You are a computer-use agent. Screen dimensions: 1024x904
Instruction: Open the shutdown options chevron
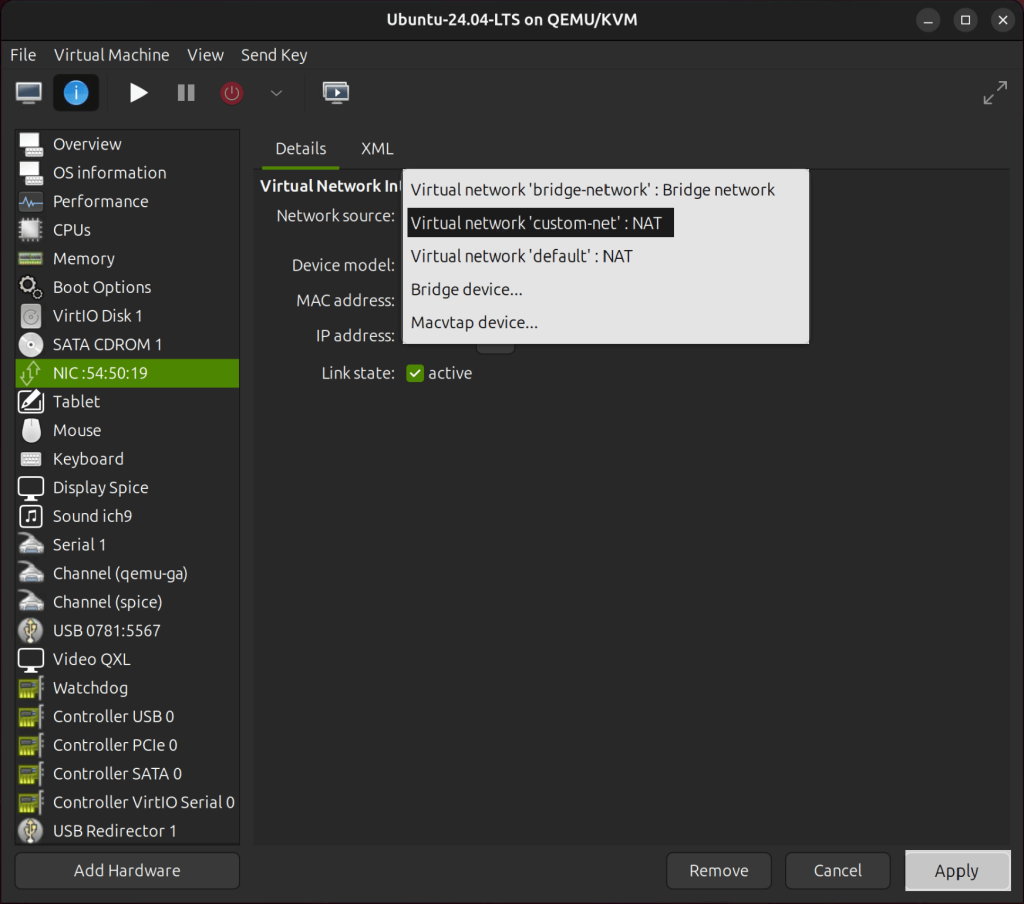(x=276, y=92)
